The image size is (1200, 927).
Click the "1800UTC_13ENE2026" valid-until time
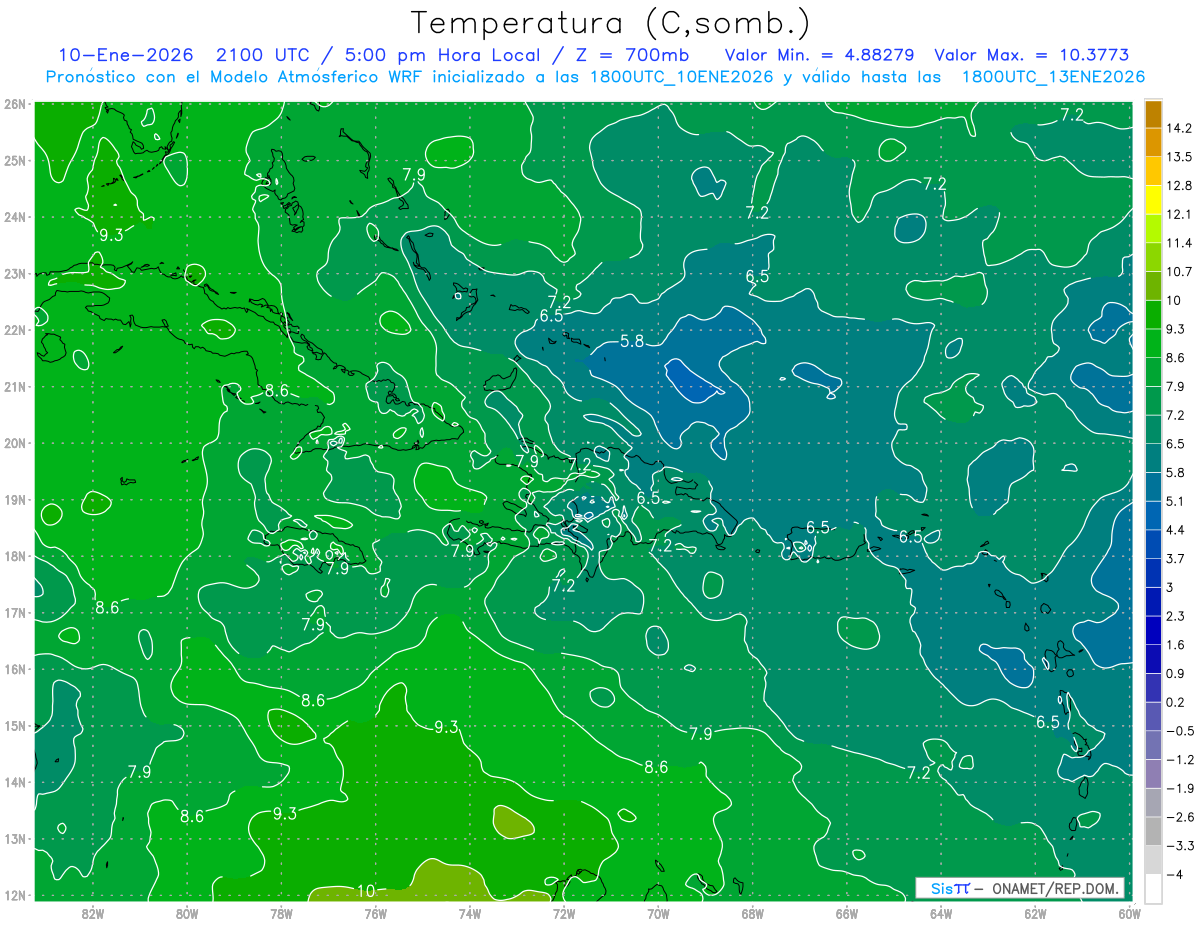click(x=1052, y=76)
